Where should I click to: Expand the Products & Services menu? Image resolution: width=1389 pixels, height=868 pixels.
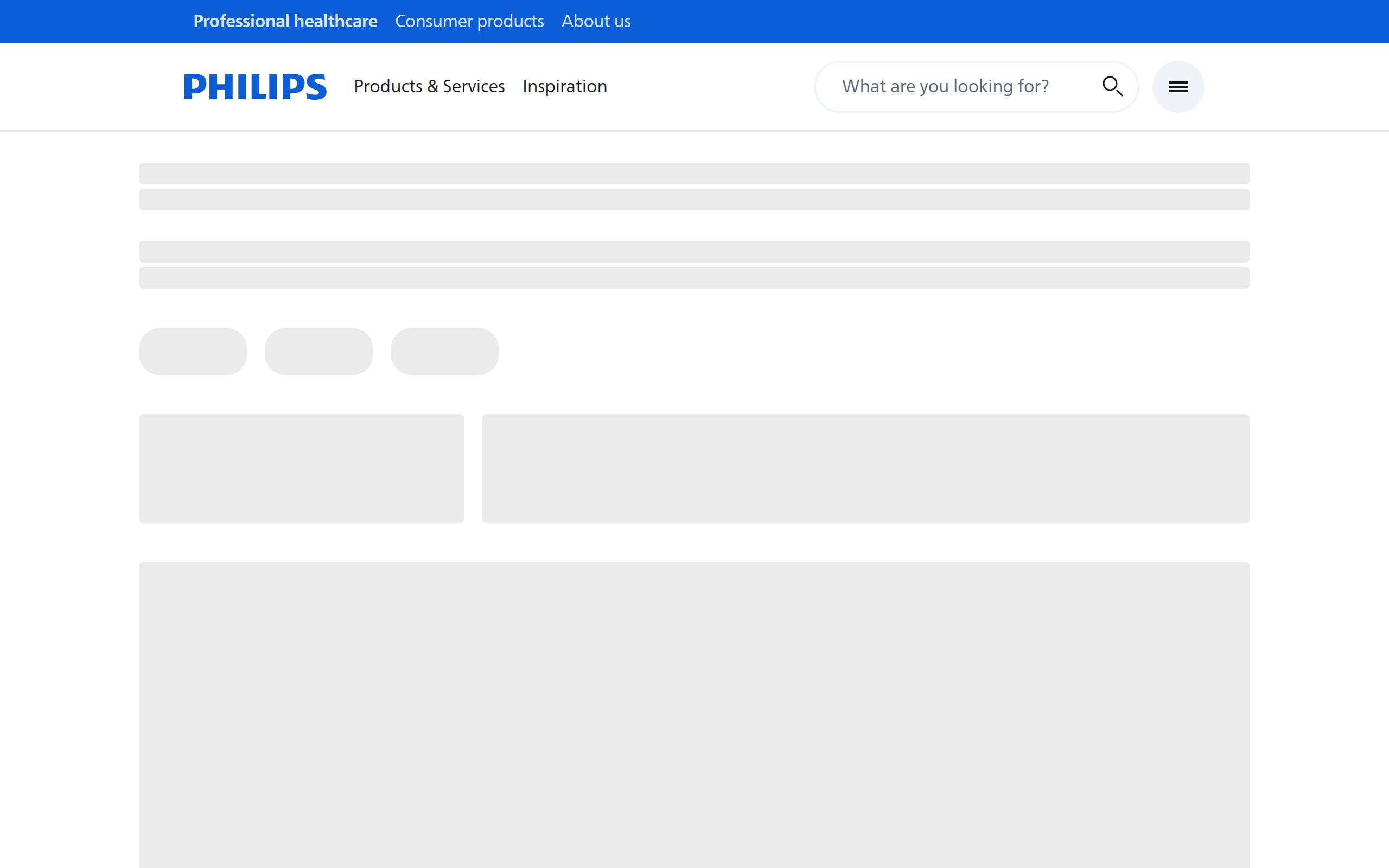429,87
